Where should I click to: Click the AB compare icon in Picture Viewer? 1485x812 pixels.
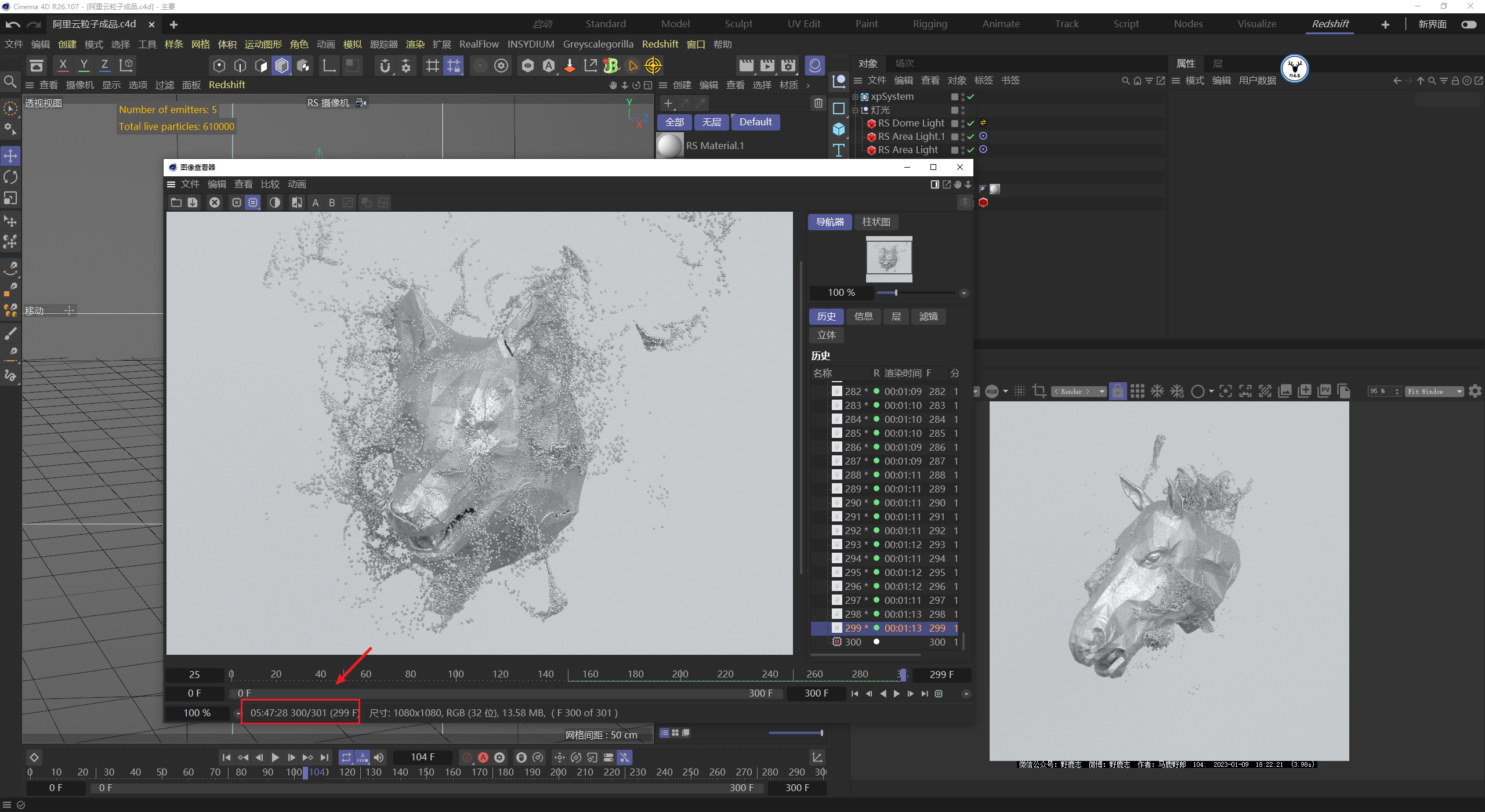pyautogui.click(x=297, y=202)
